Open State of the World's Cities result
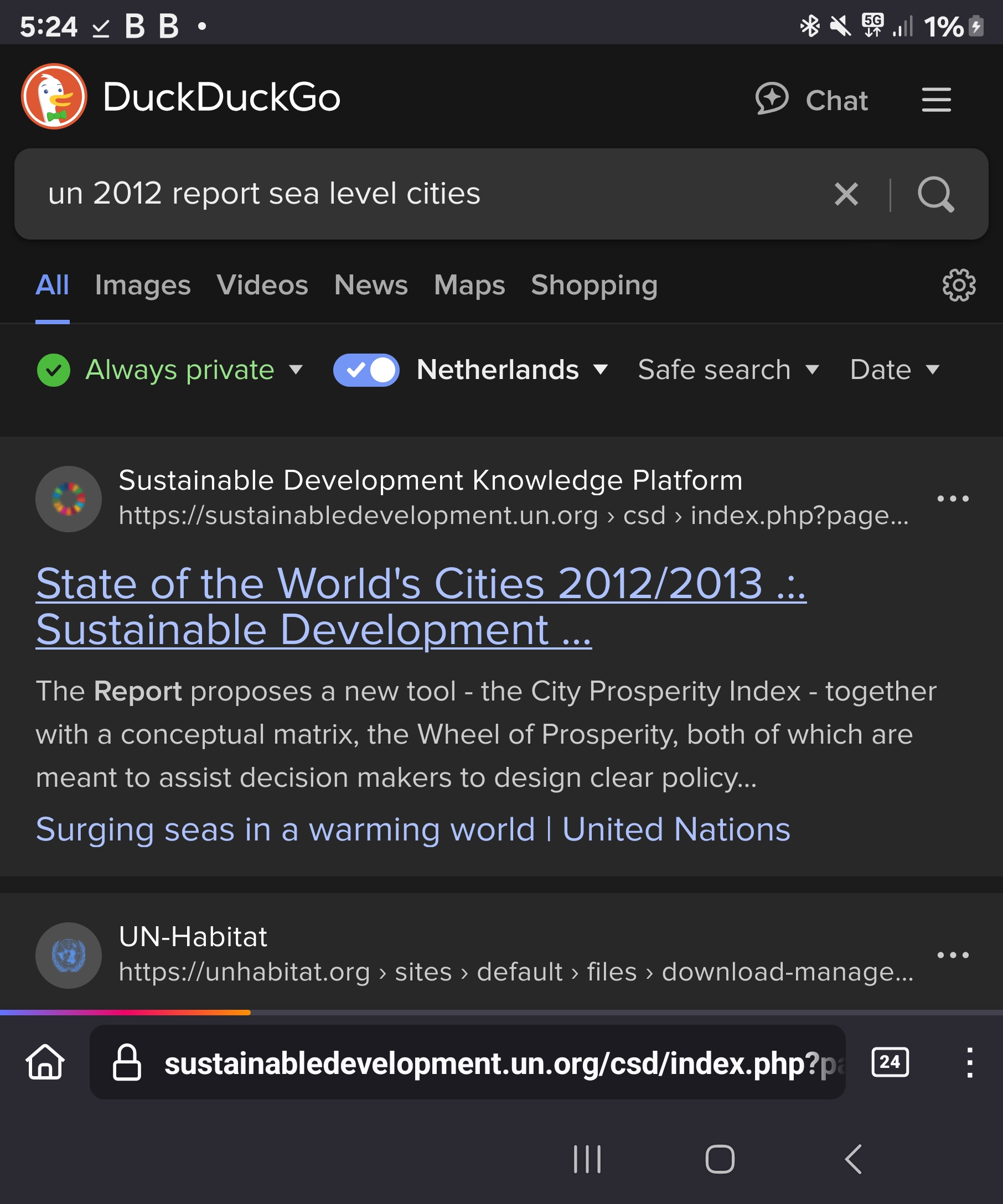The width and height of the screenshot is (1003, 1204). click(421, 606)
